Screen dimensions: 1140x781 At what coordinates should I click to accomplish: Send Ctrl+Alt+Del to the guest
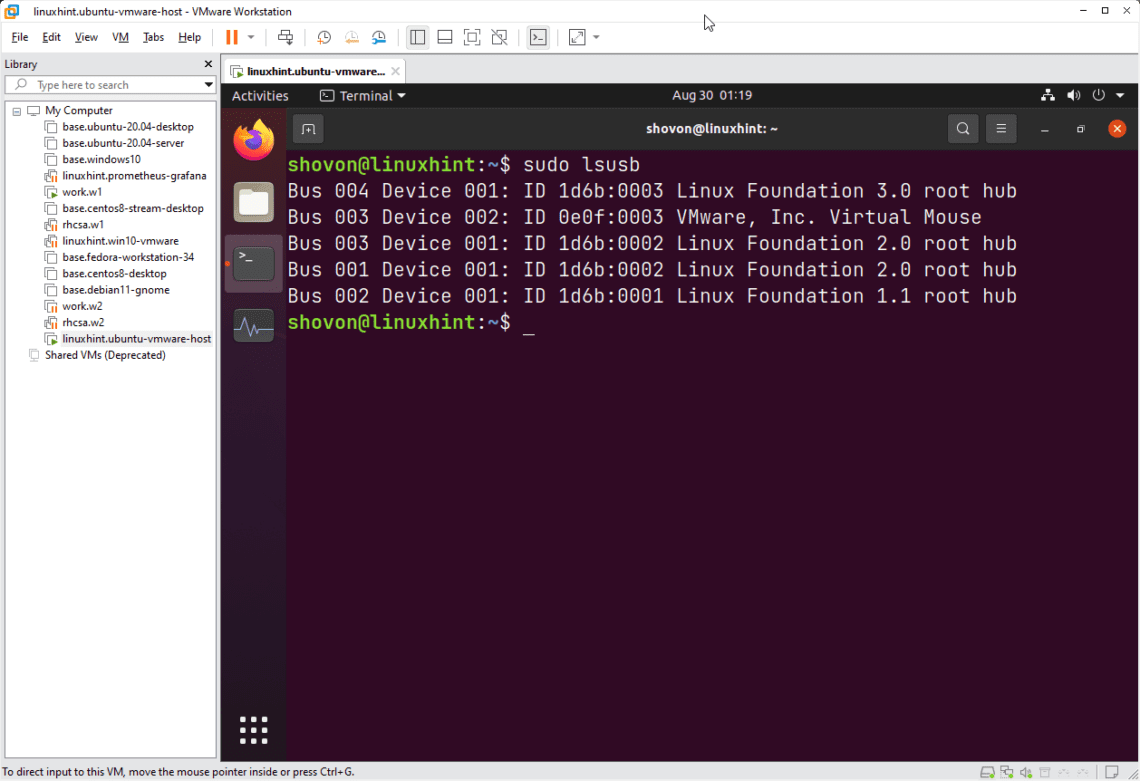click(x=285, y=37)
